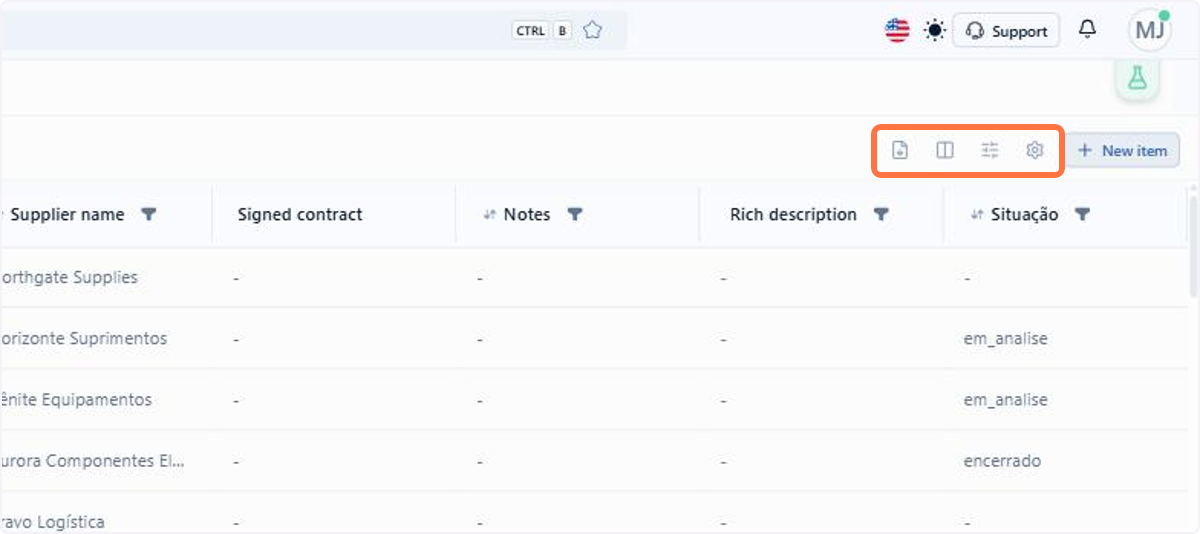Sort by the Situação column arrows

pyautogui.click(x=977, y=214)
